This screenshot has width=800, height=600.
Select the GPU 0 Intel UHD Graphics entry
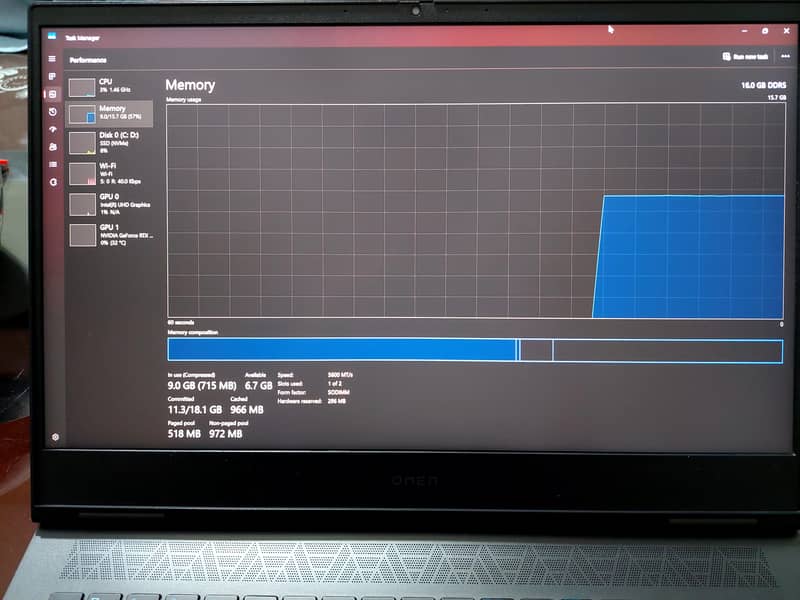point(109,204)
